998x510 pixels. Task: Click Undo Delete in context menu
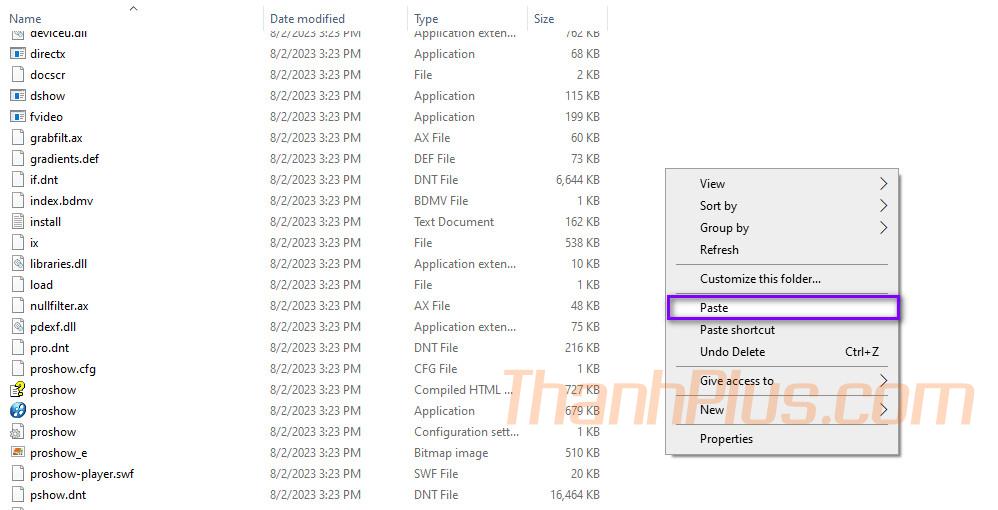tap(732, 352)
